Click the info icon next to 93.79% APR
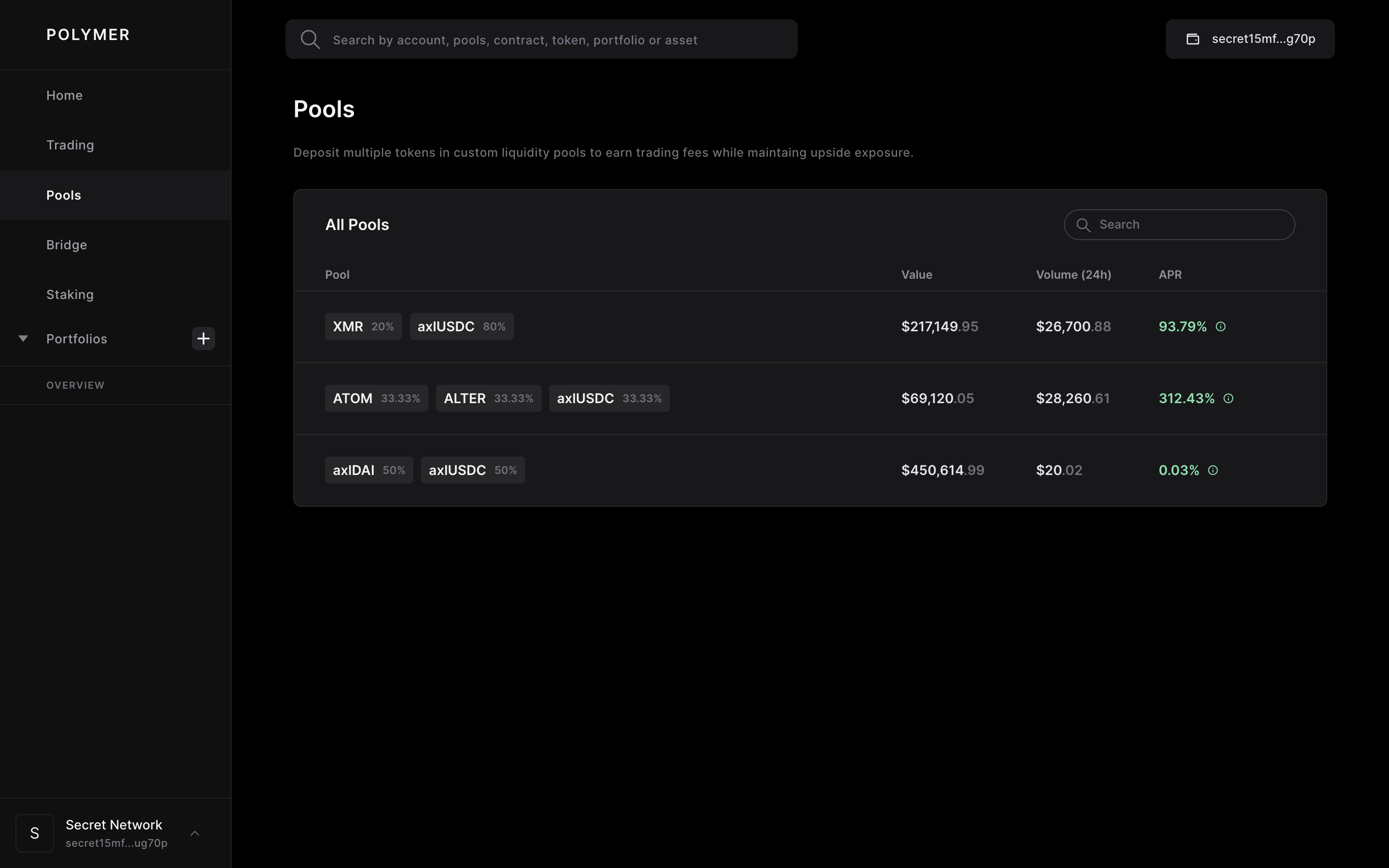This screenshot has height=868, width=1389. [1220, 326]
